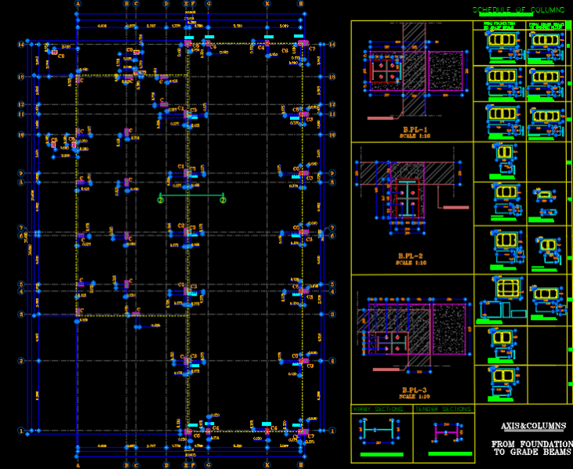Select the cyan Kirby H-section drawing
573x469 pixels.
tap(379, 431)
